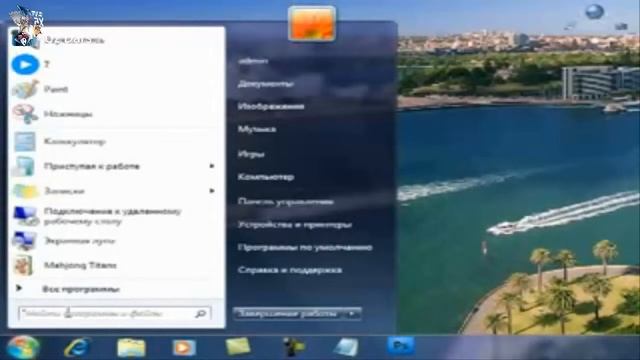Open Компьютер from the Start menu

[266, 177]
